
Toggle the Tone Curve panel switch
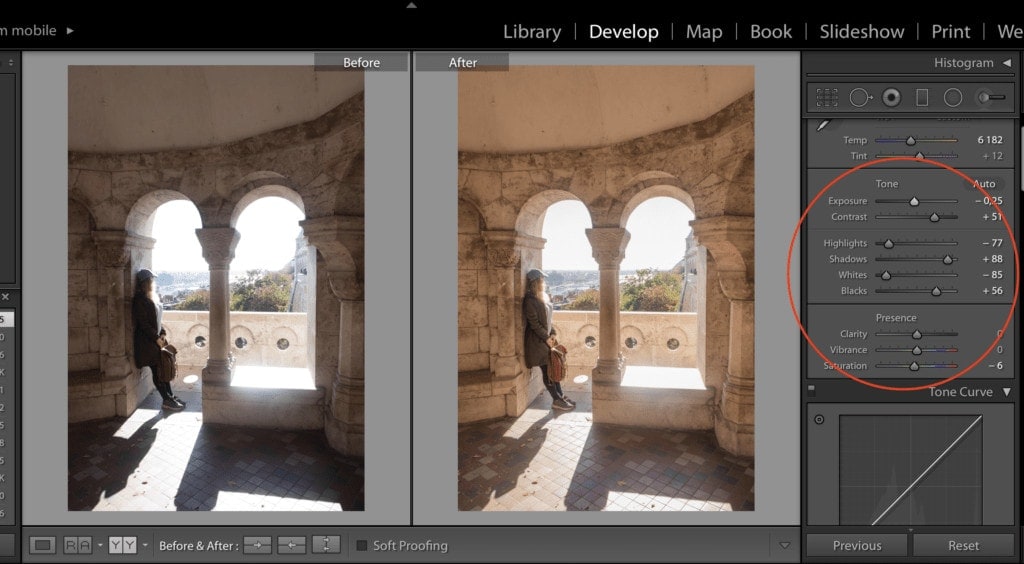[812, 391]
